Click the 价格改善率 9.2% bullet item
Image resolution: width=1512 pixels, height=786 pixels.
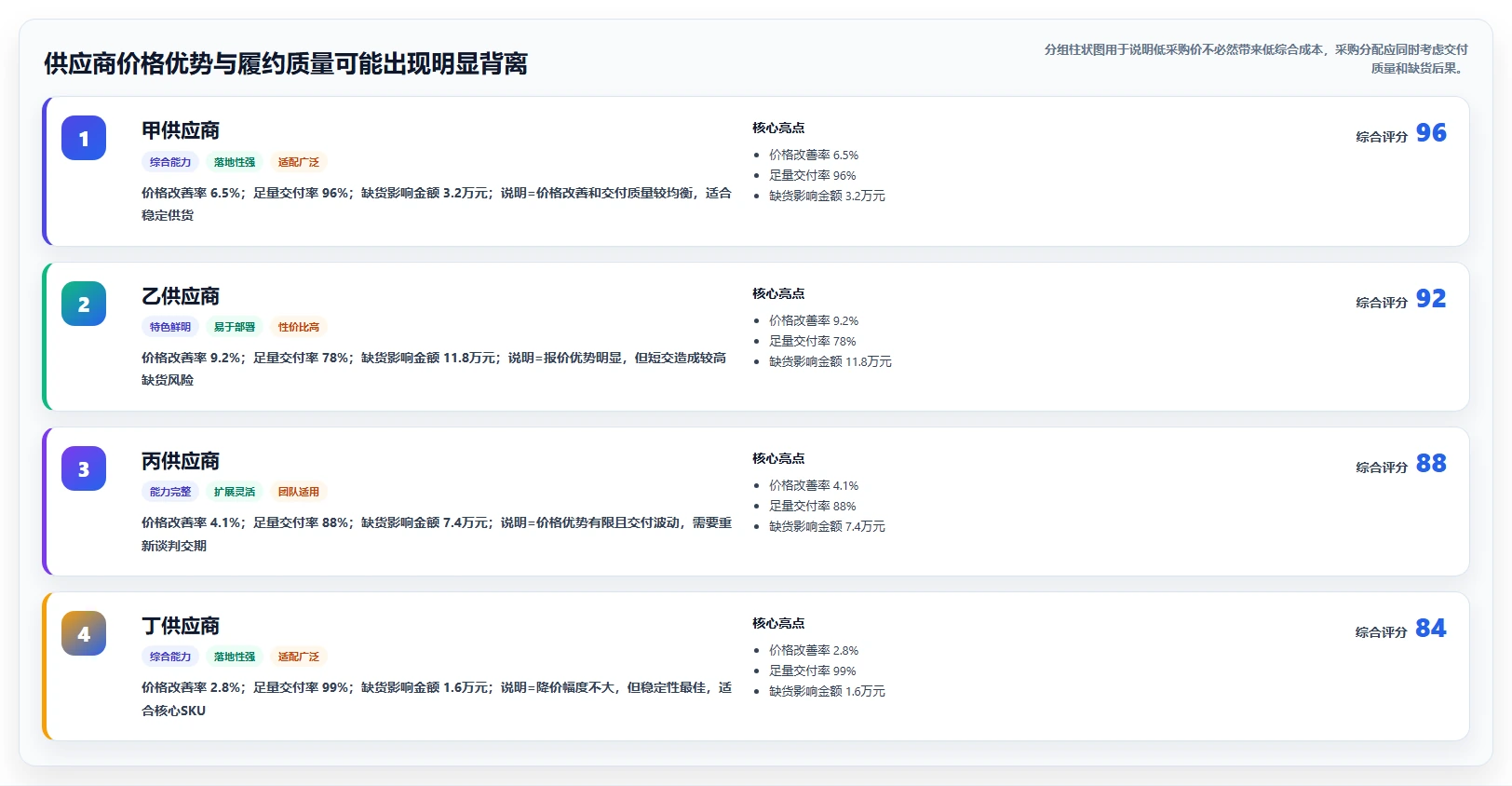coord(814,321)
